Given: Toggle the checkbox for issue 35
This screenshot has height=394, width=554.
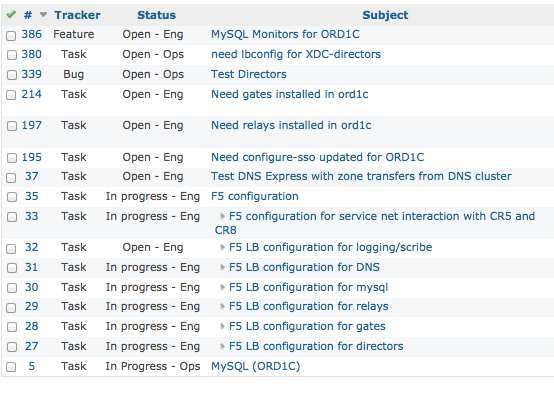Looking at the screenshot, I should click(11, 197).
